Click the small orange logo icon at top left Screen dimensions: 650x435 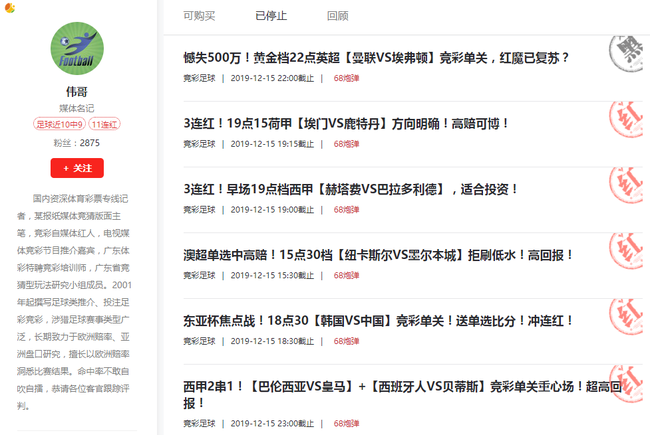pyautogui.click(x=10, y=7)
